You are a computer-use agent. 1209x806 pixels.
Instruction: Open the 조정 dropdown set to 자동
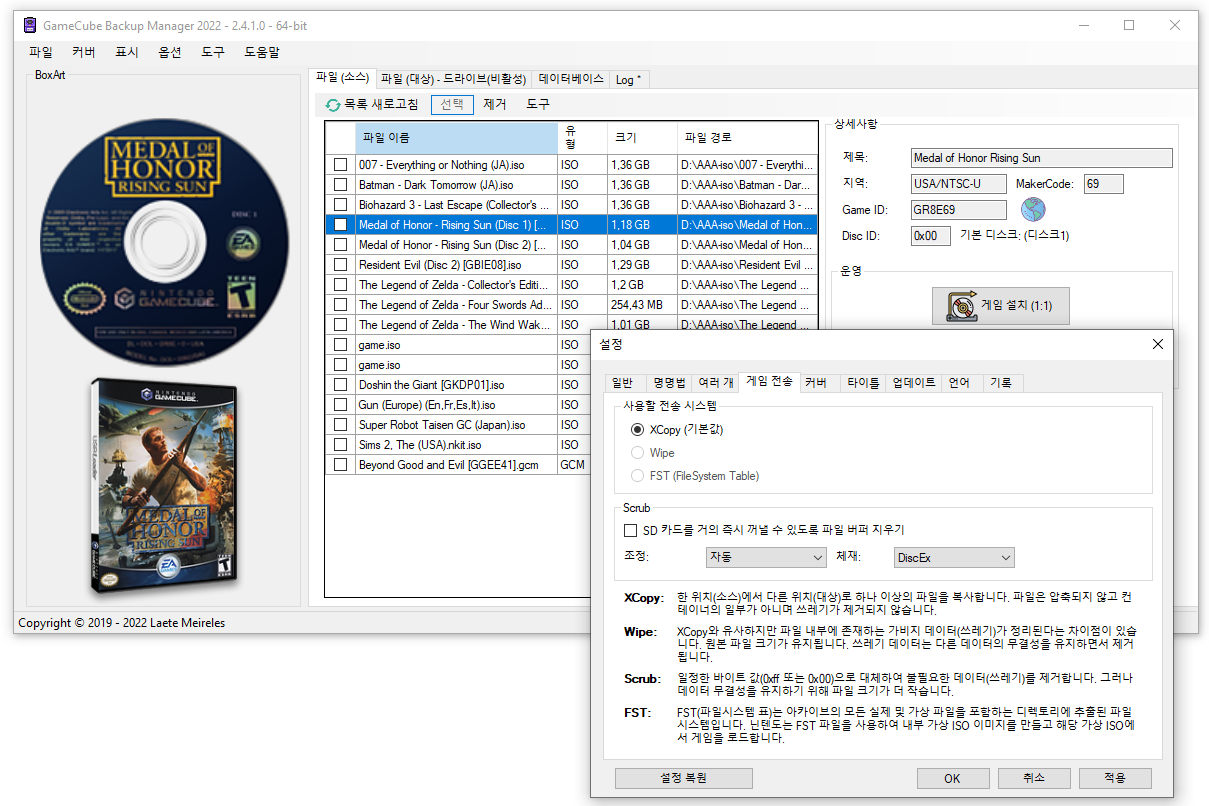coord(766,557)
